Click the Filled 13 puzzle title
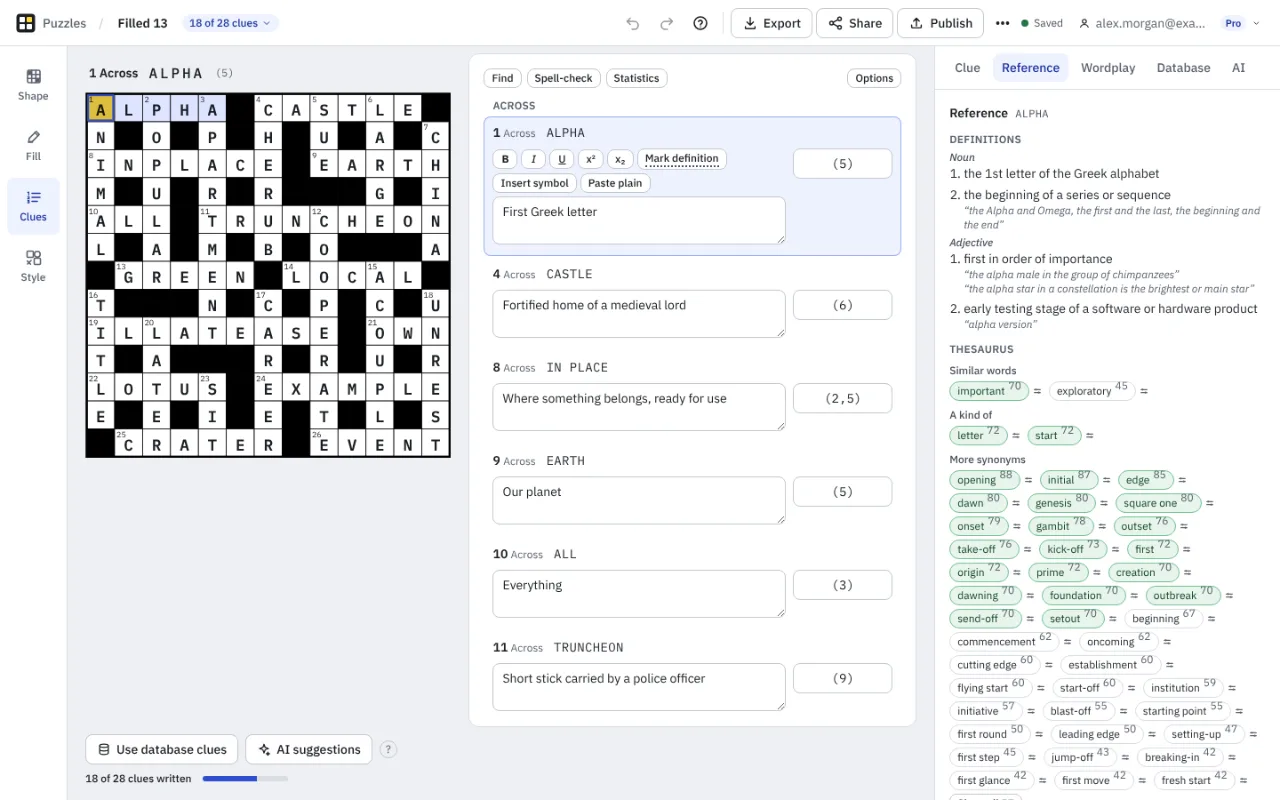 (x=142, y=23)
